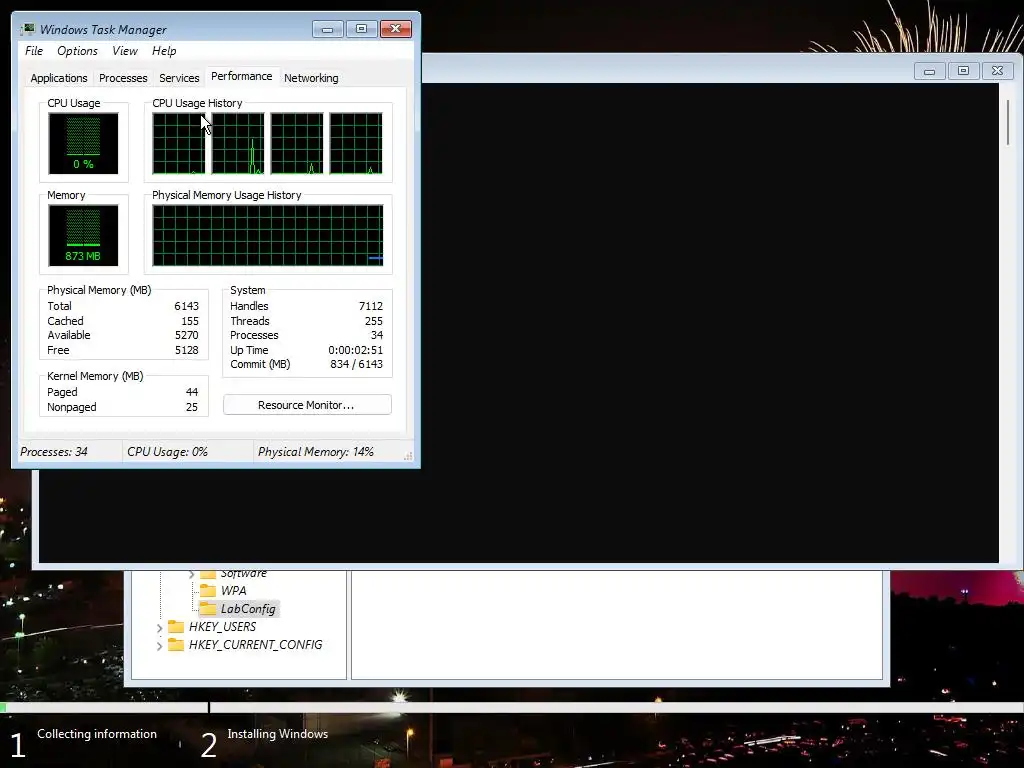Click the Available memory value 5270
Image resolution: width=1024 pixels, height=768 pixels.
click(x=186, y=335)
